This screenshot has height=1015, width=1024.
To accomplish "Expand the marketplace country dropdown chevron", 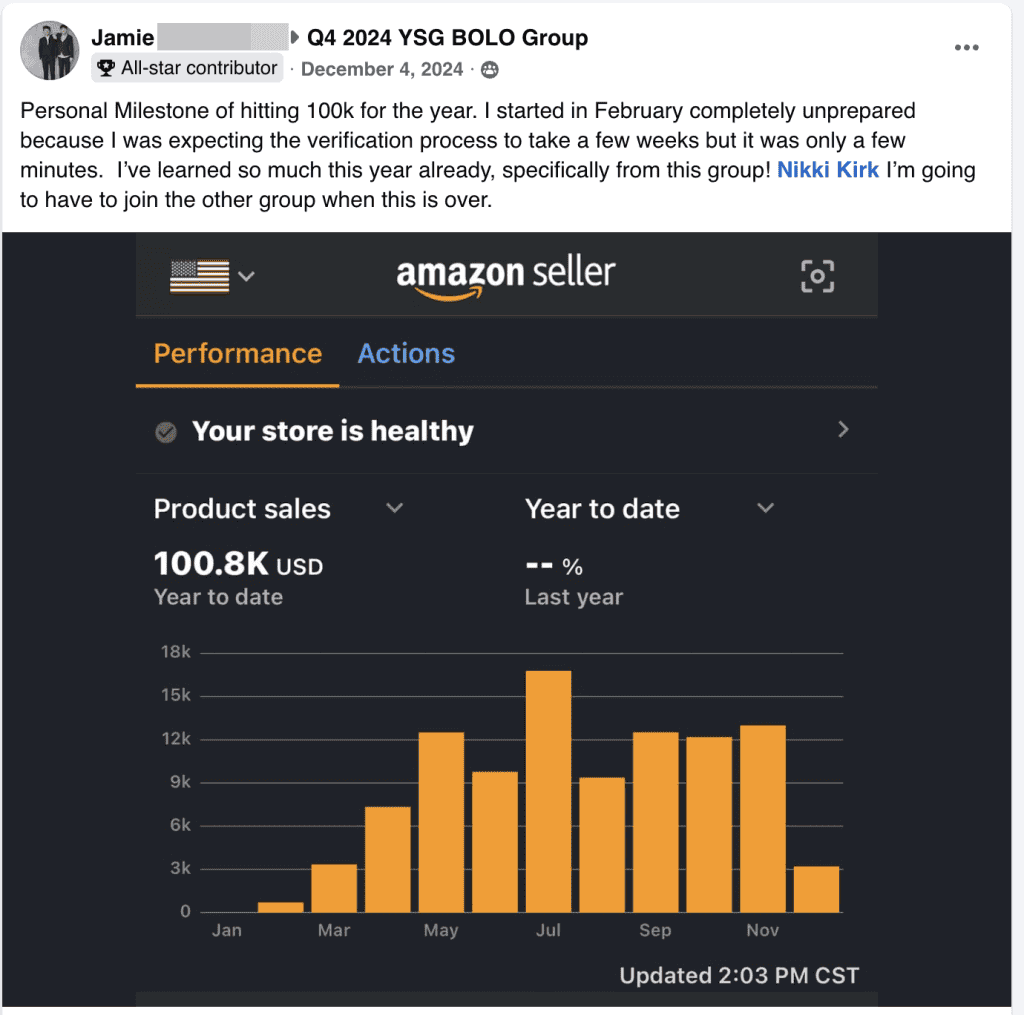I will tap(246, 276).
